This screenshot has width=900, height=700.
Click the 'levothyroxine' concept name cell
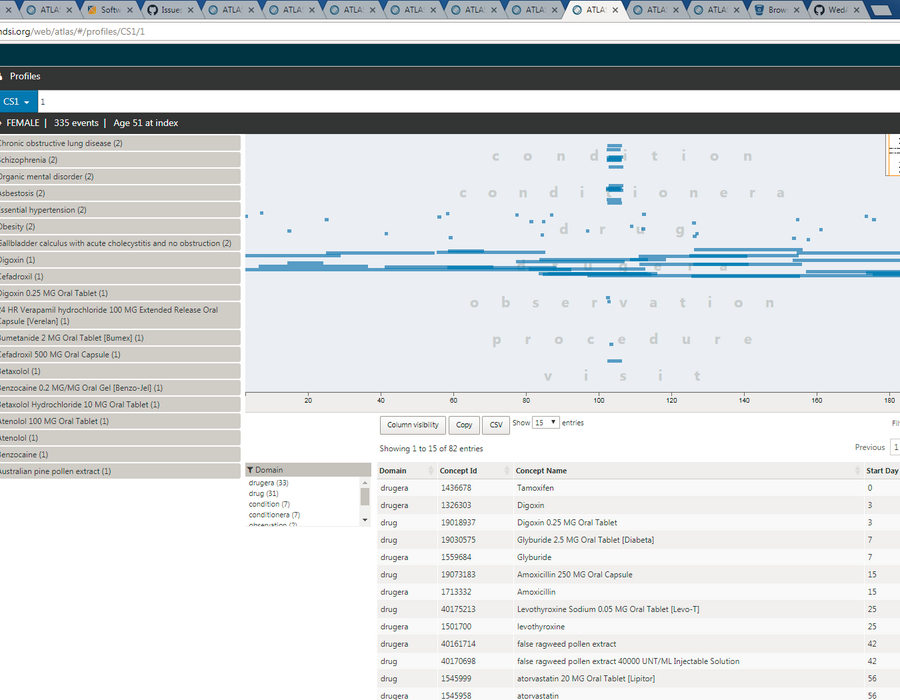[540, 627]
